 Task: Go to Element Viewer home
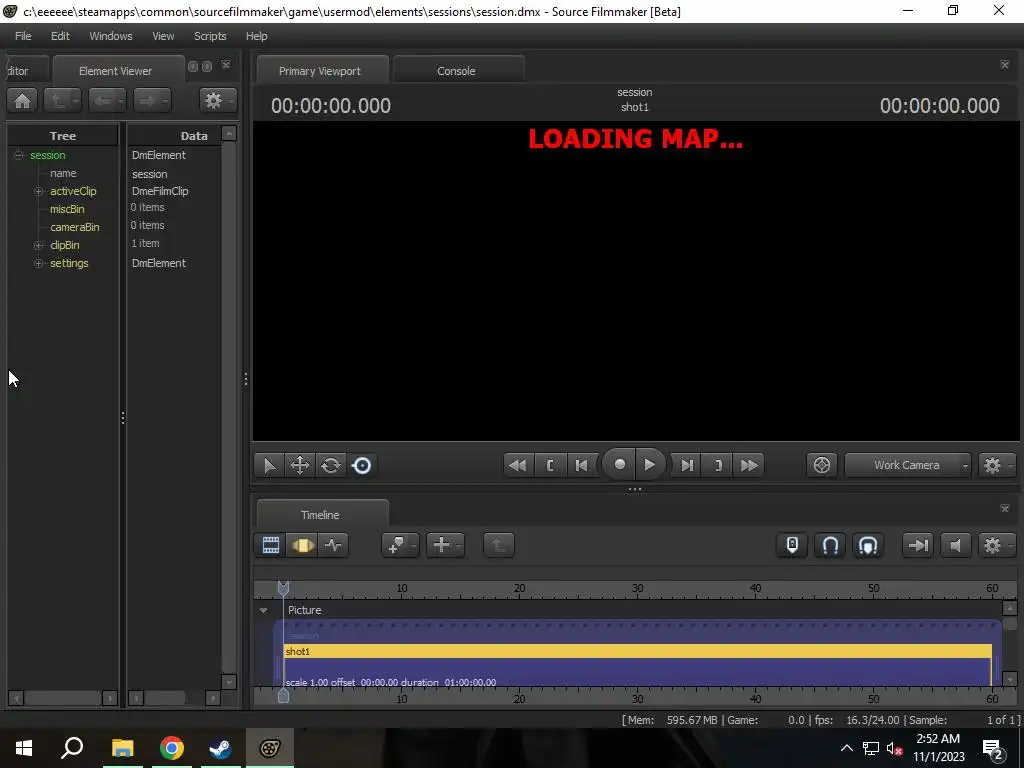(22, 101)
